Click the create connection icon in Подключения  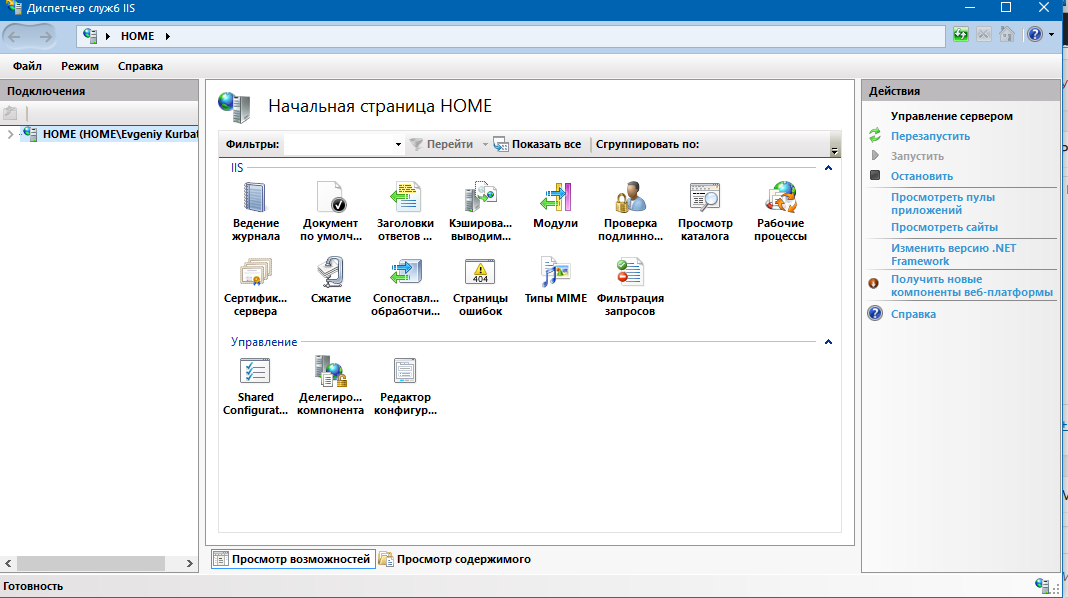10,114
